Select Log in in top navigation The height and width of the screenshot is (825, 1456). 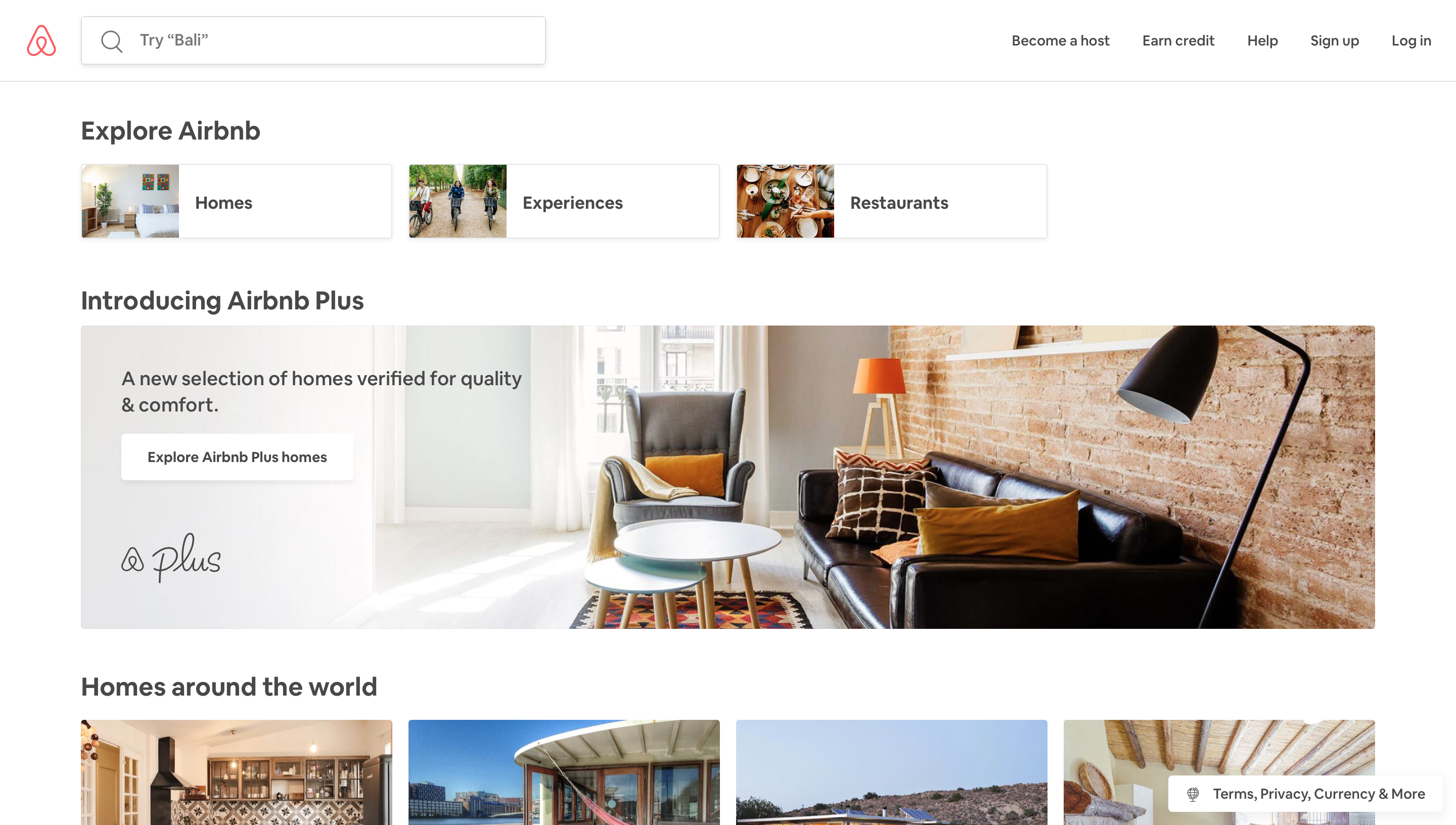1411,41
